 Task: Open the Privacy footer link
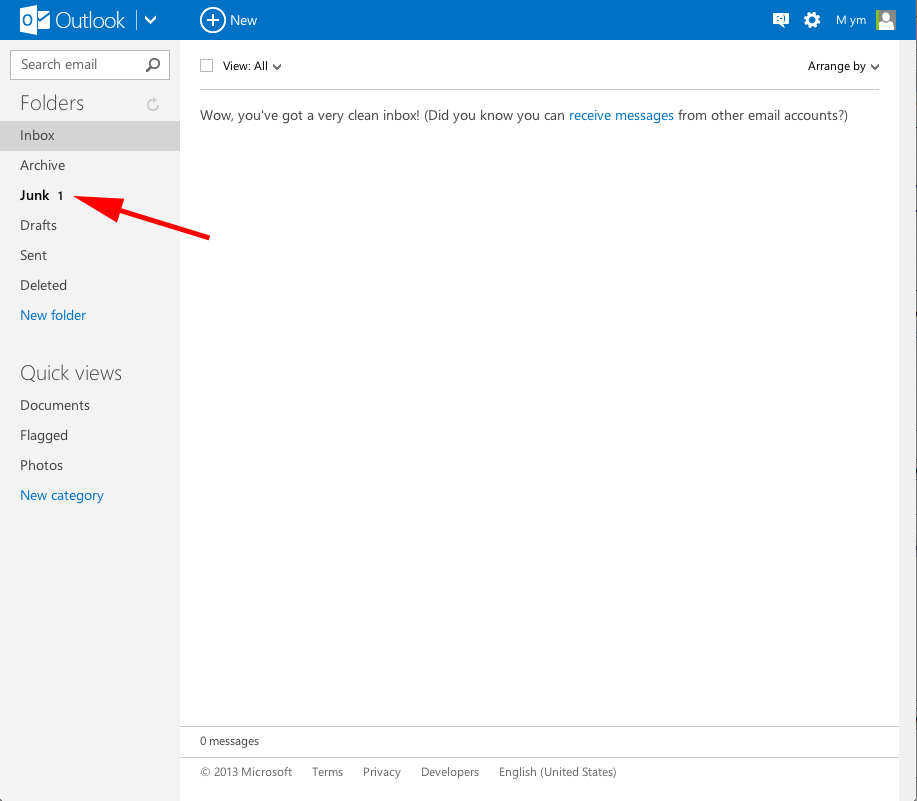pyautogui.click(x=382, y=772)
